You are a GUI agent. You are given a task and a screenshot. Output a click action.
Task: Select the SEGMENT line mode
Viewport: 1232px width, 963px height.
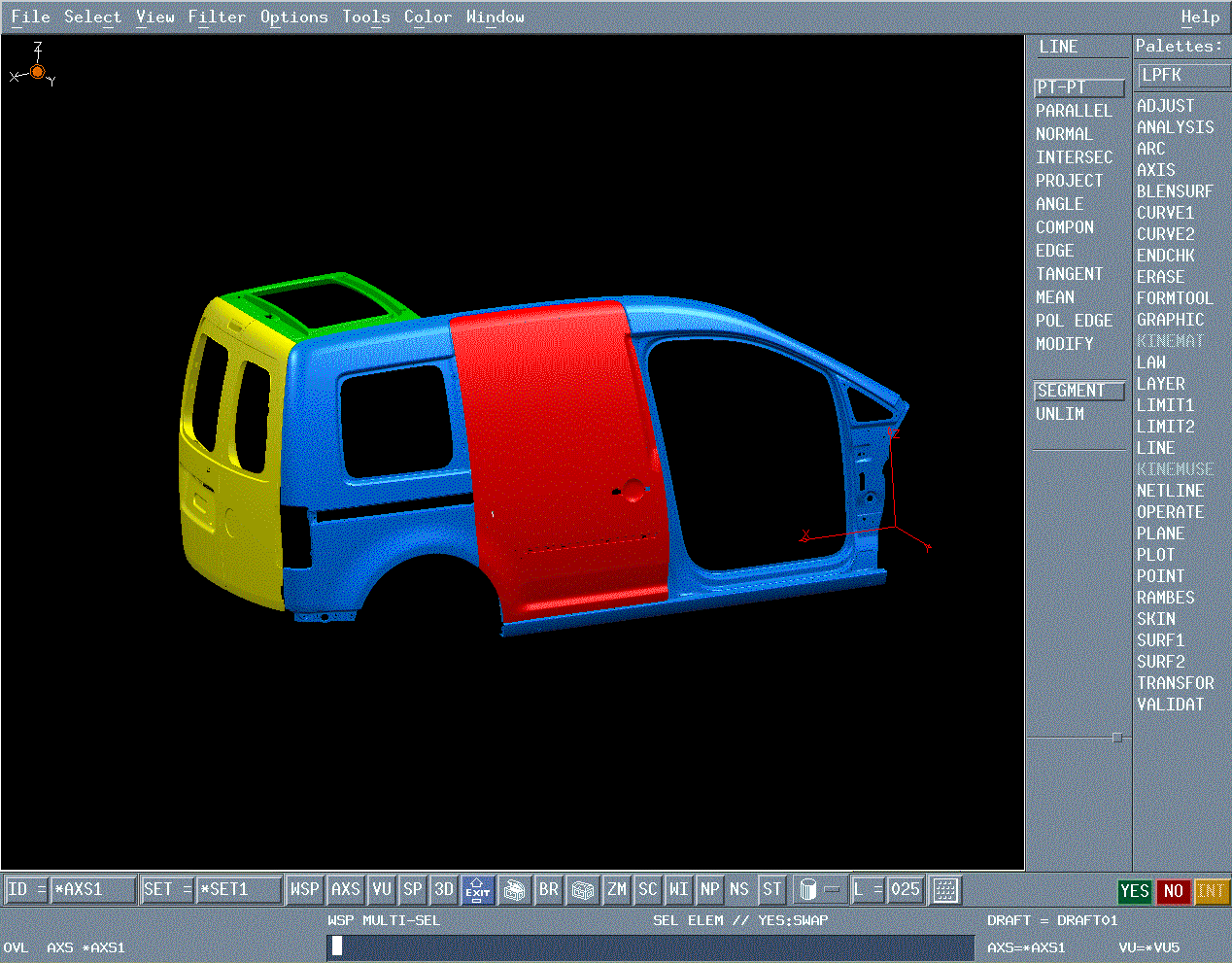[x=1078, y=391]
